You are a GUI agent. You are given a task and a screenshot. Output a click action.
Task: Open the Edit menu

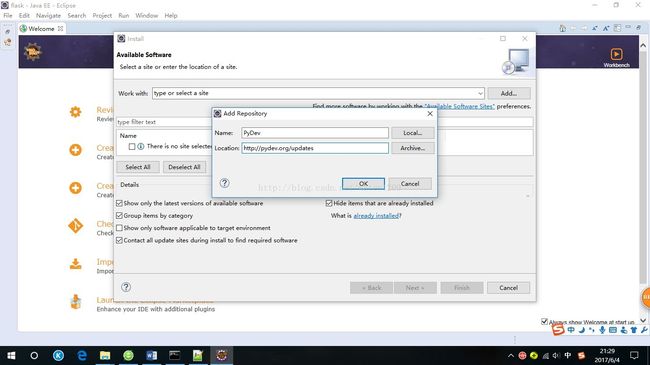point(24,15)
